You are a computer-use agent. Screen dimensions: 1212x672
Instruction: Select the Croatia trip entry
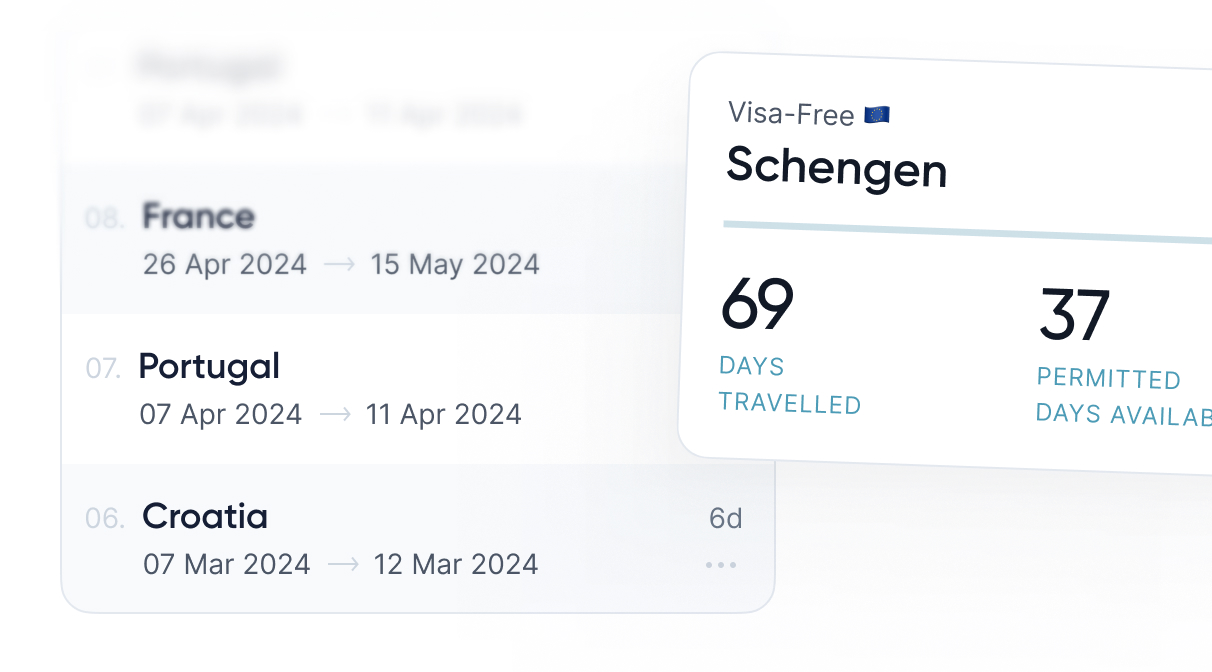205,517
